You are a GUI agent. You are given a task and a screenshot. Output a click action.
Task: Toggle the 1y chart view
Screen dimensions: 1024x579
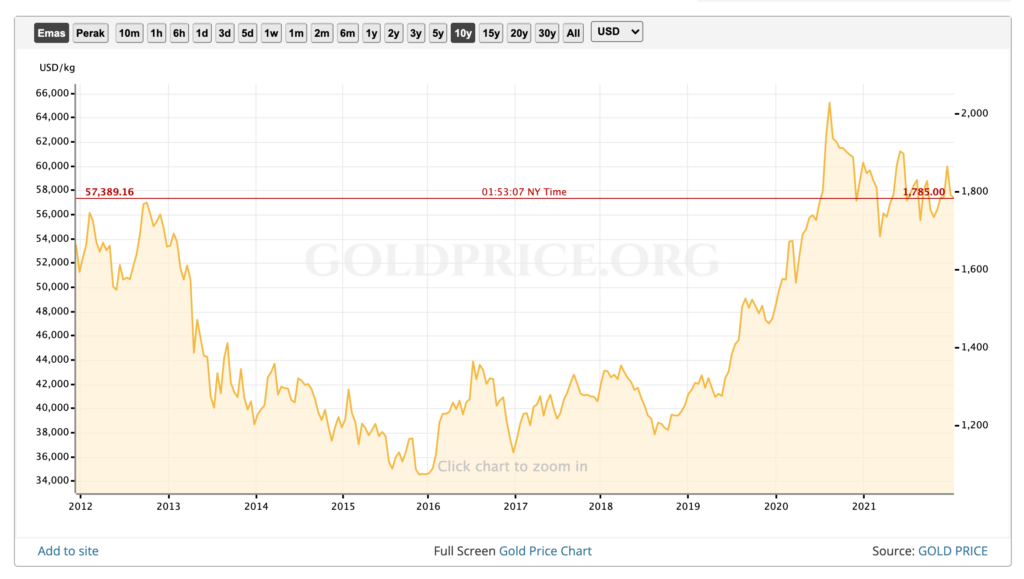click(x=370, y=32)
